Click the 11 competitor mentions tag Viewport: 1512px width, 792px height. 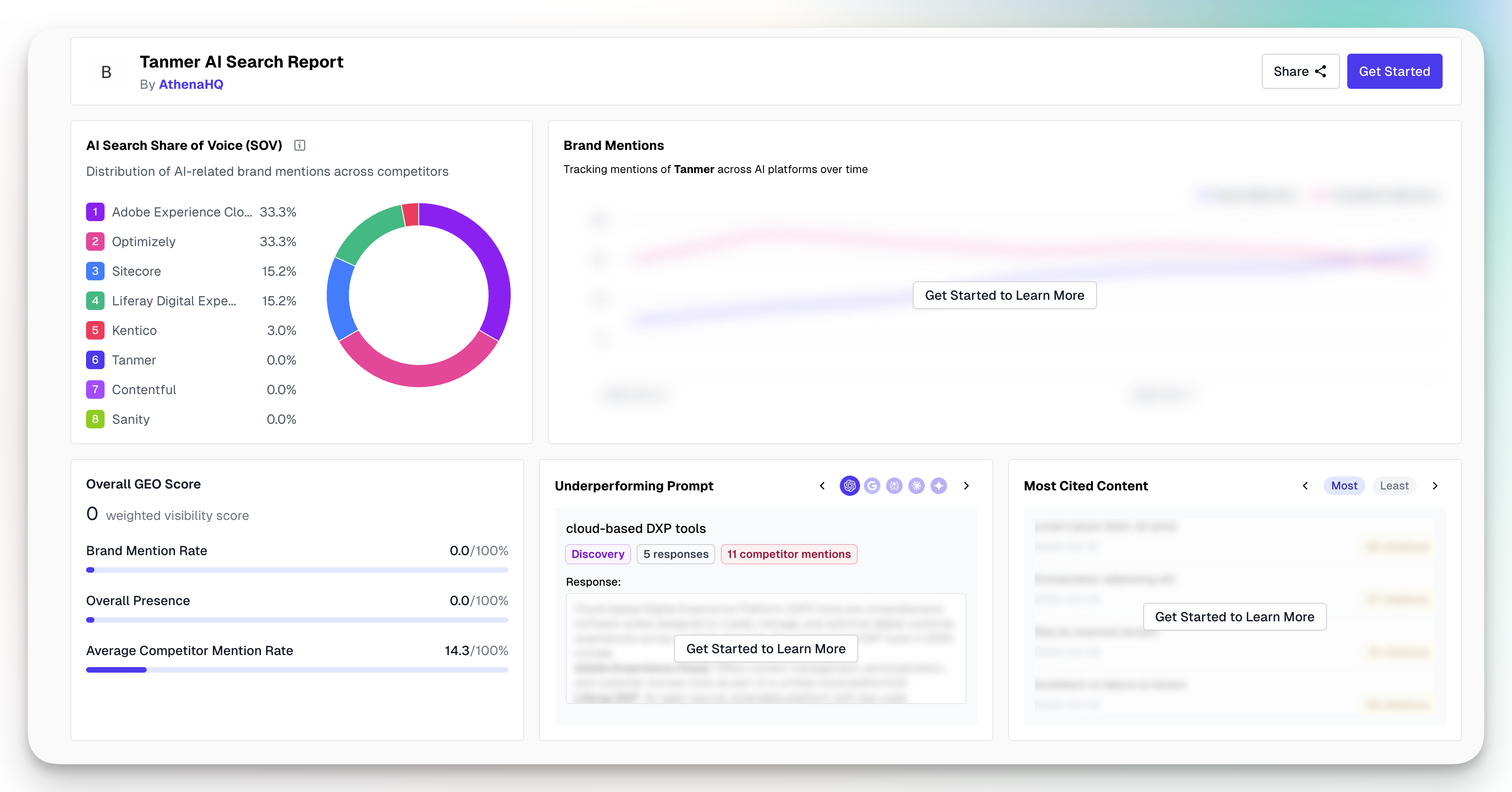tap(788, 554)
